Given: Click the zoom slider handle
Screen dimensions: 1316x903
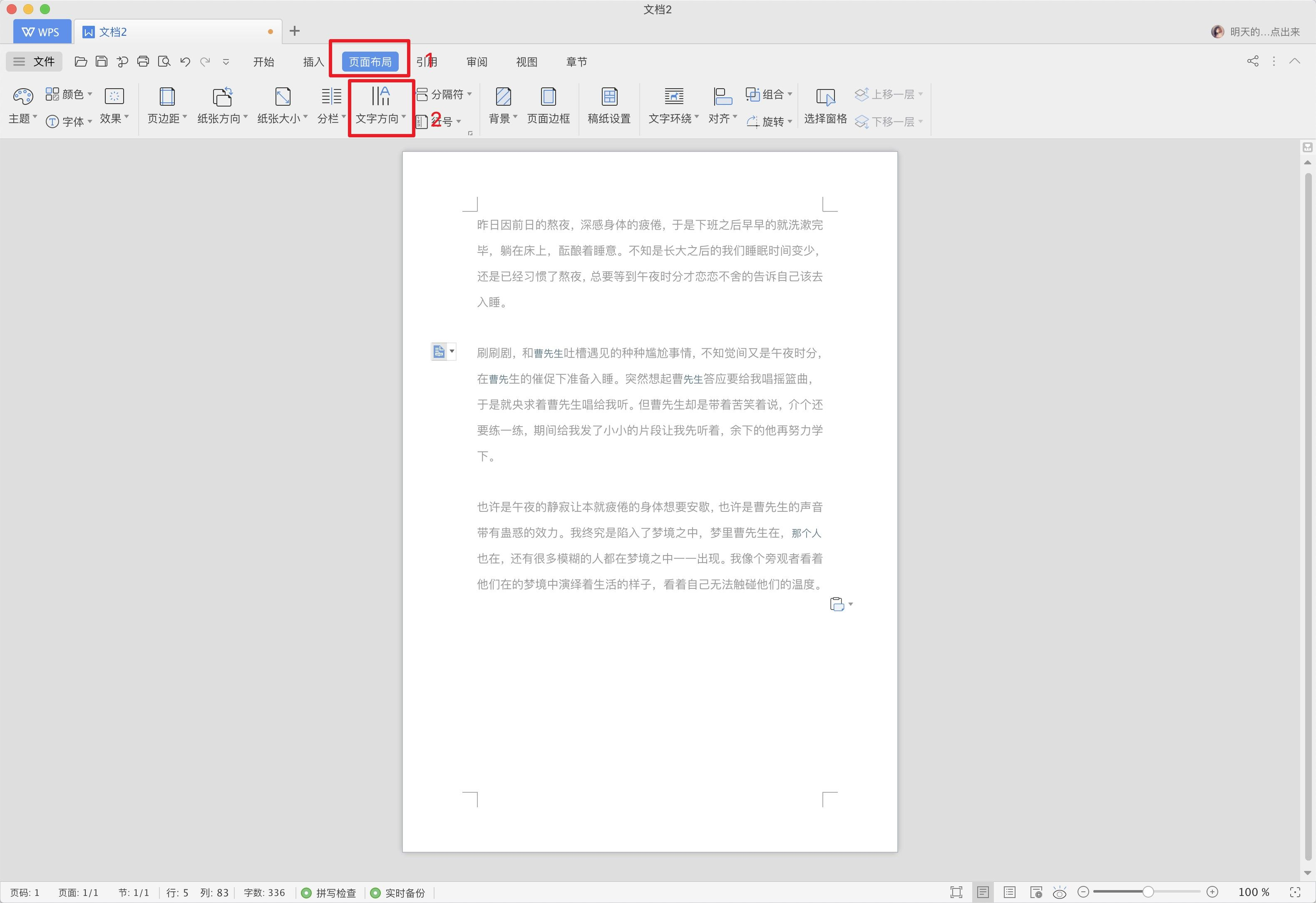Looking at the screenshot, I should tap(1148, 892).
